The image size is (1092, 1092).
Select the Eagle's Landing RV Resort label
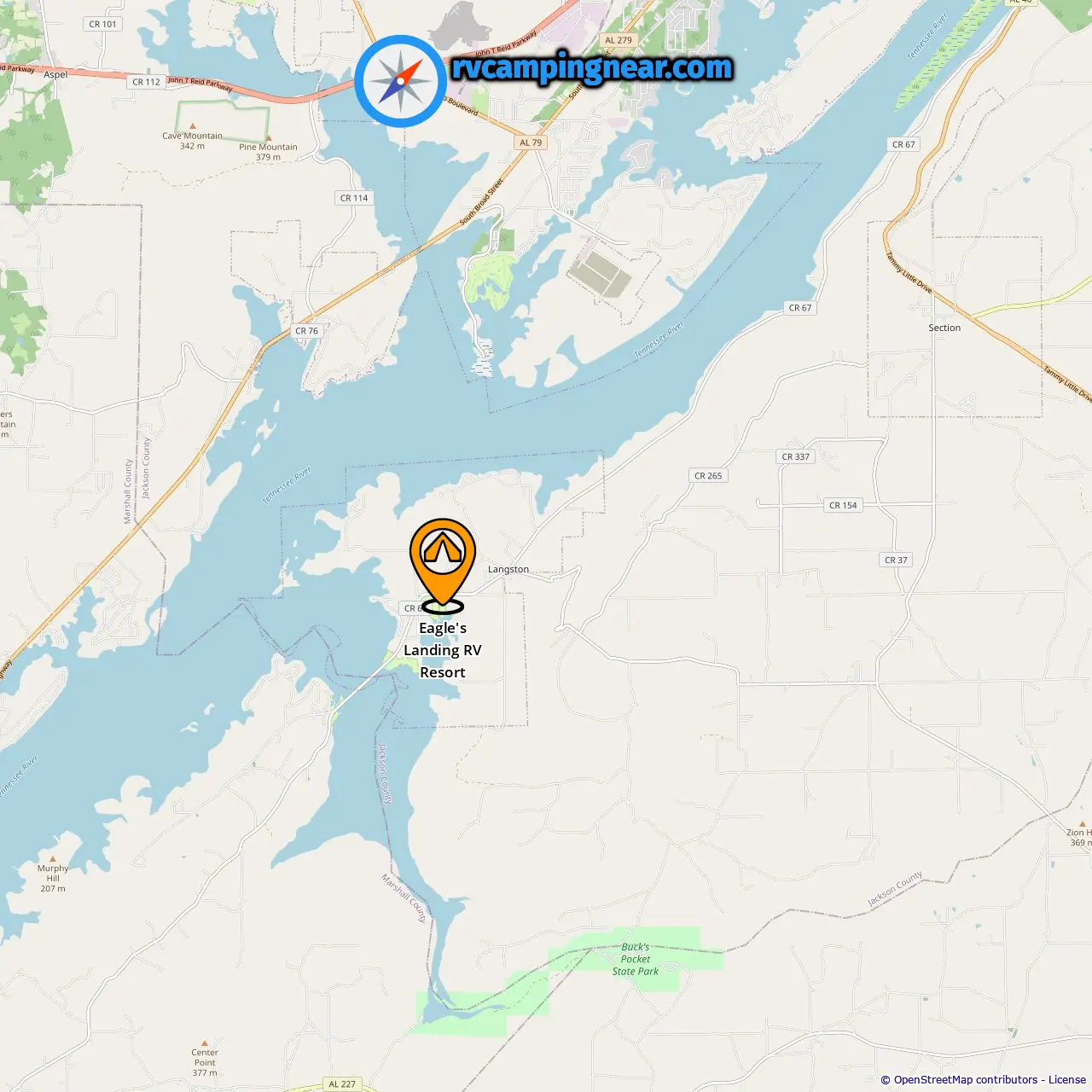click(443, 650)
